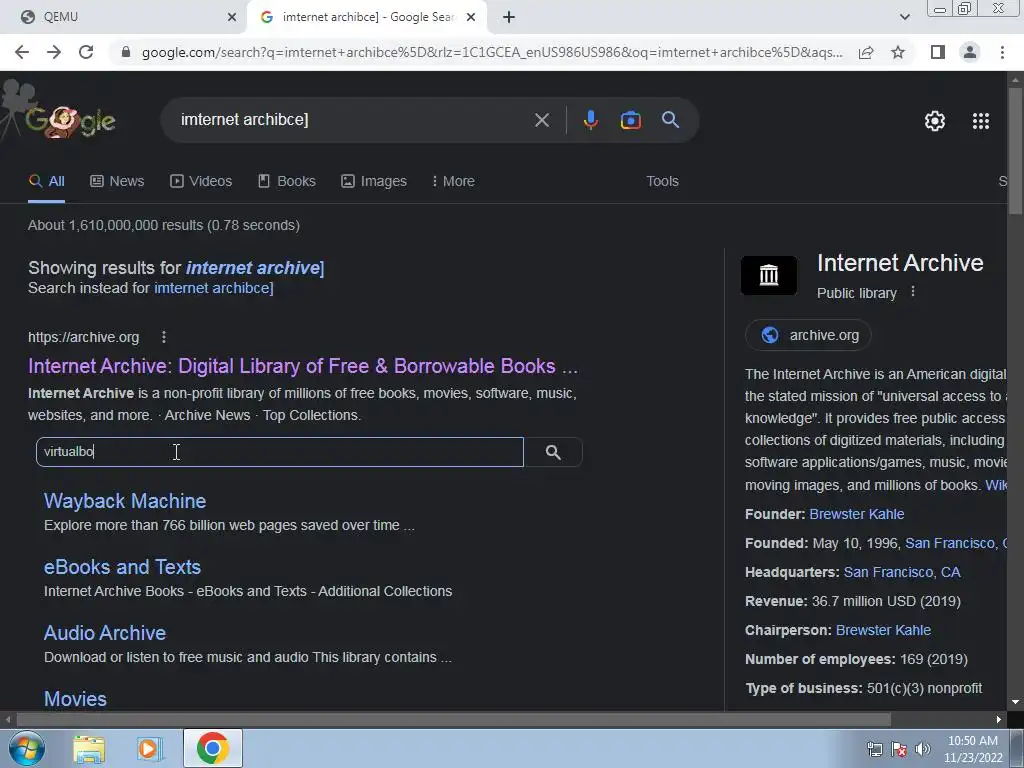Search instead for imternet archibce]

214,288
